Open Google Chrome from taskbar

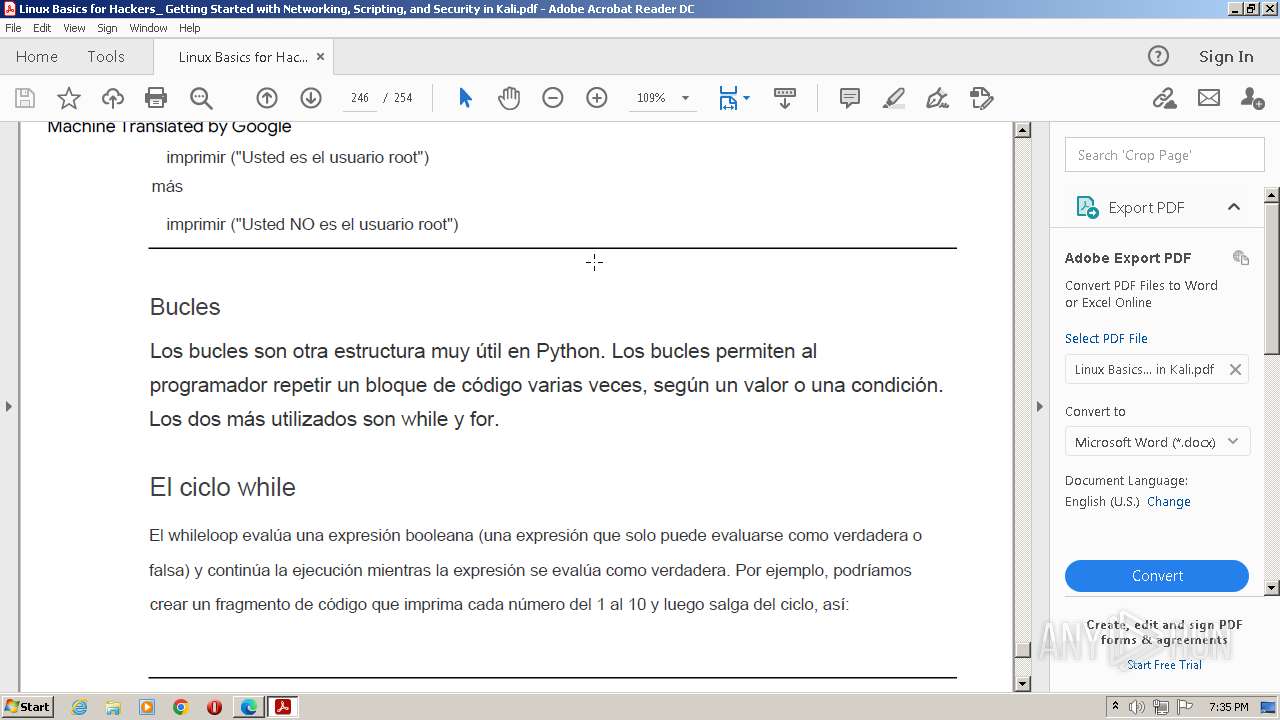[x=181, y=707]
